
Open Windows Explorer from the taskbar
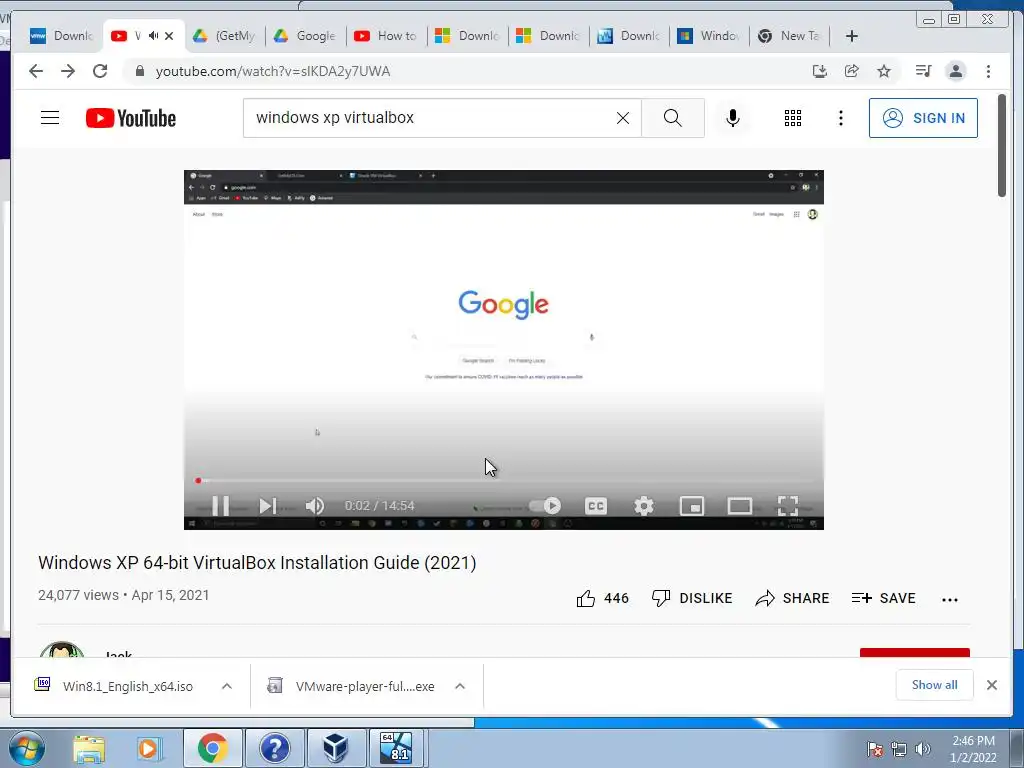pyautogui.click(x=89, y=748)
